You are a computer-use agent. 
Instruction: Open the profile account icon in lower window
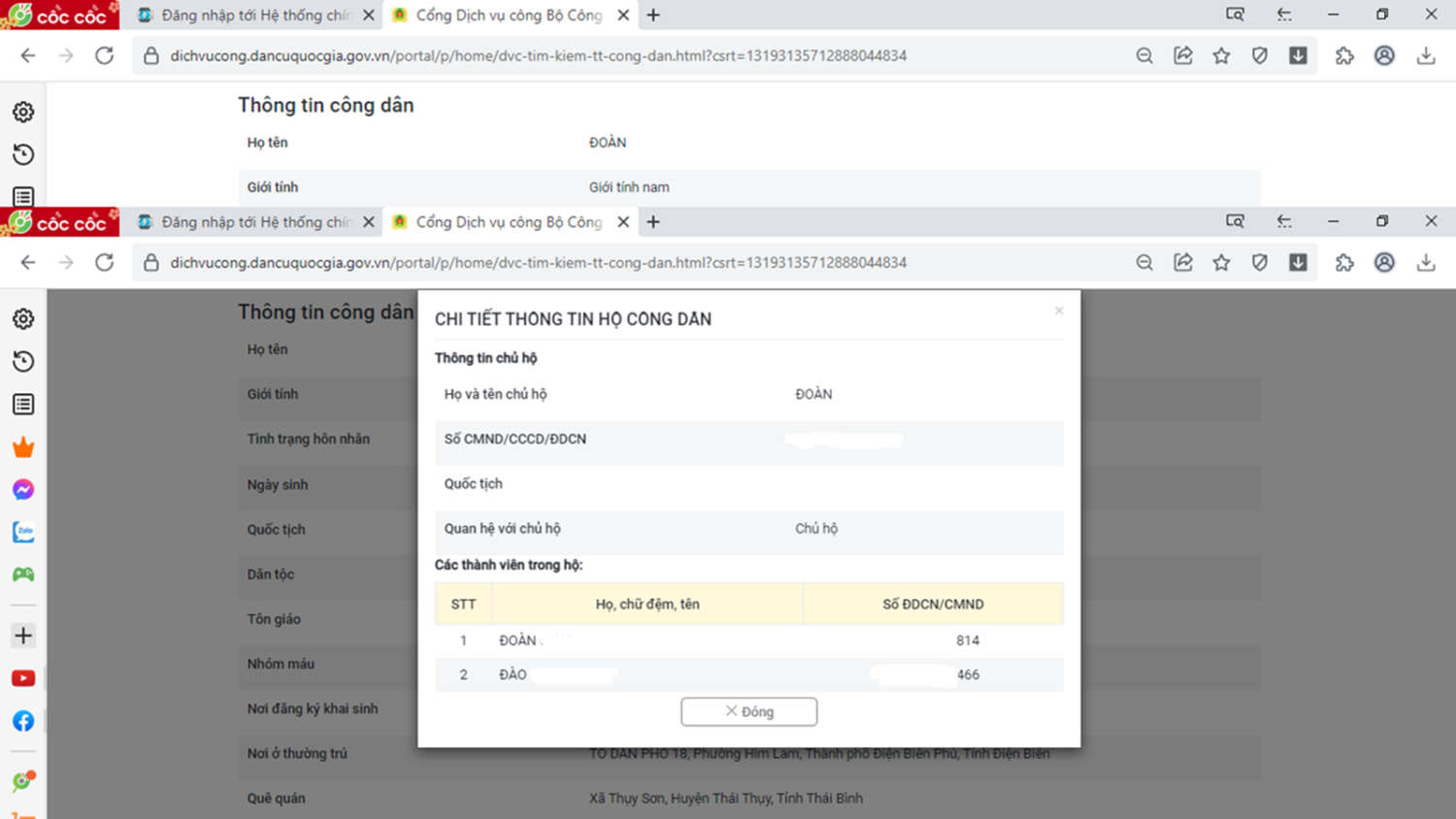click(x=1384, y=263)
